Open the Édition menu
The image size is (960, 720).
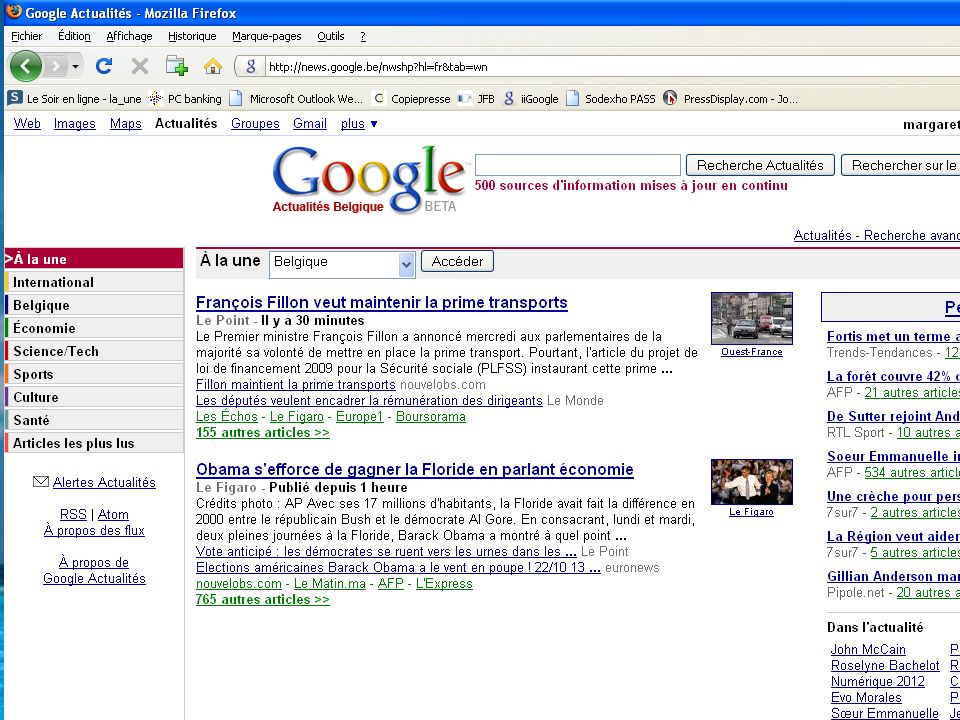[74, 36]
